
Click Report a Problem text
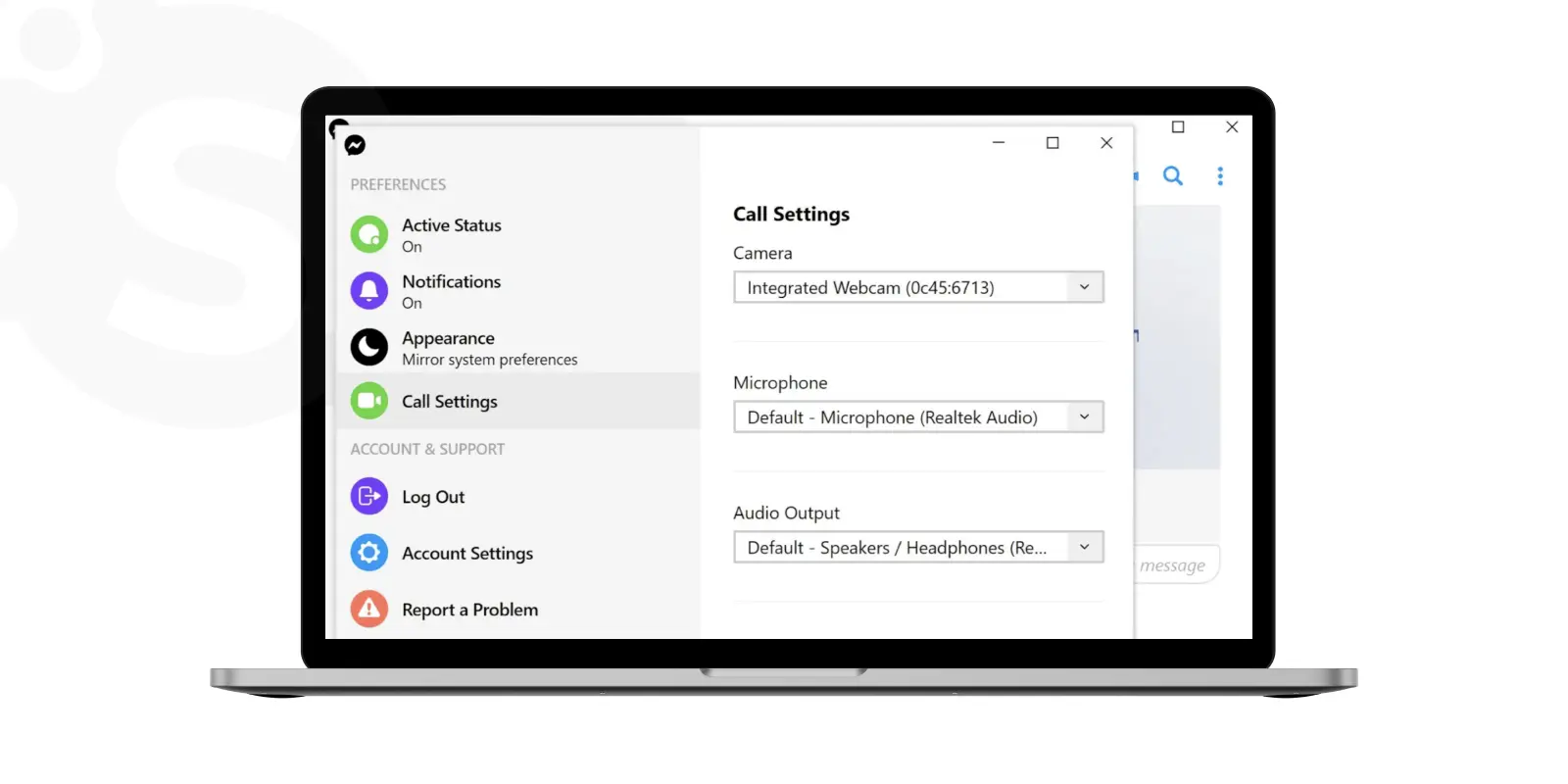point(470,610)
